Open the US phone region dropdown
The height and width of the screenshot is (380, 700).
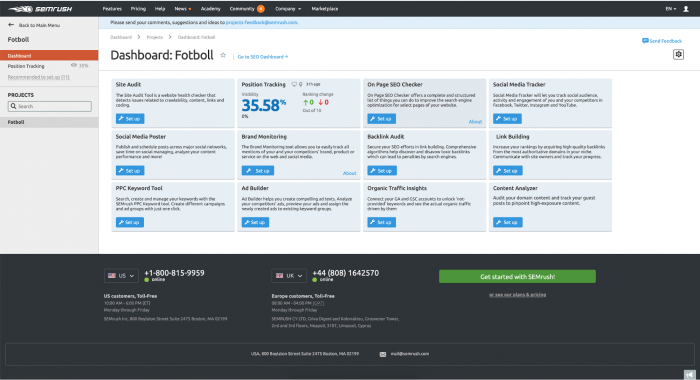[121, 276]
